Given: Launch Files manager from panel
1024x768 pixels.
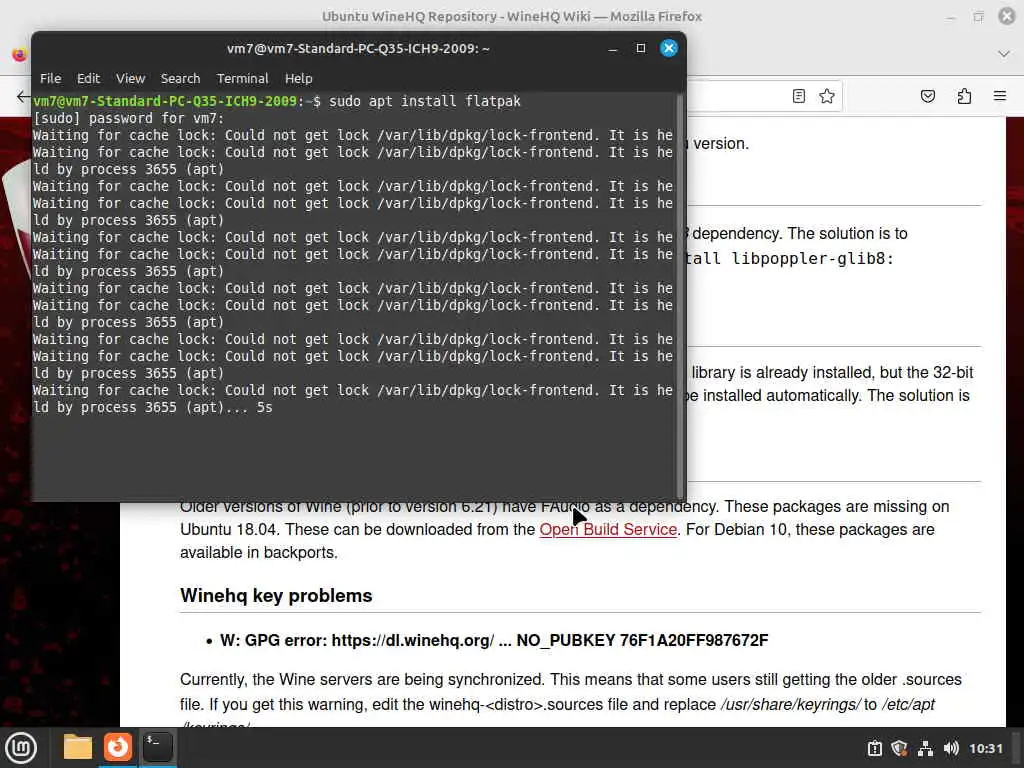Looking at the screenshot, I should click(78, 747).
